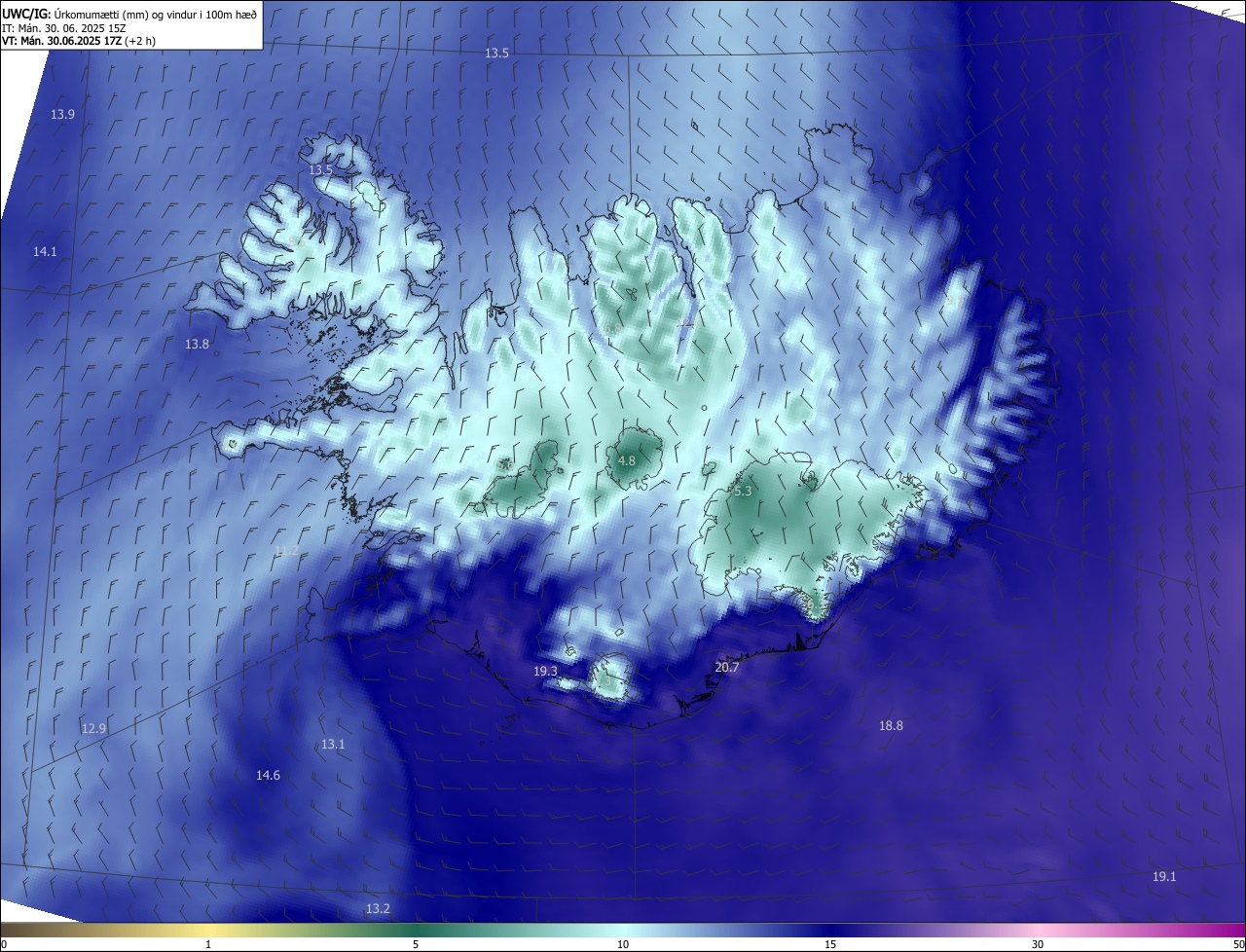Click the 4.8 value inside the Hofsjökull glacier outline
Image resolution: width=1246 pixels, height=952 pixels.
627,460
